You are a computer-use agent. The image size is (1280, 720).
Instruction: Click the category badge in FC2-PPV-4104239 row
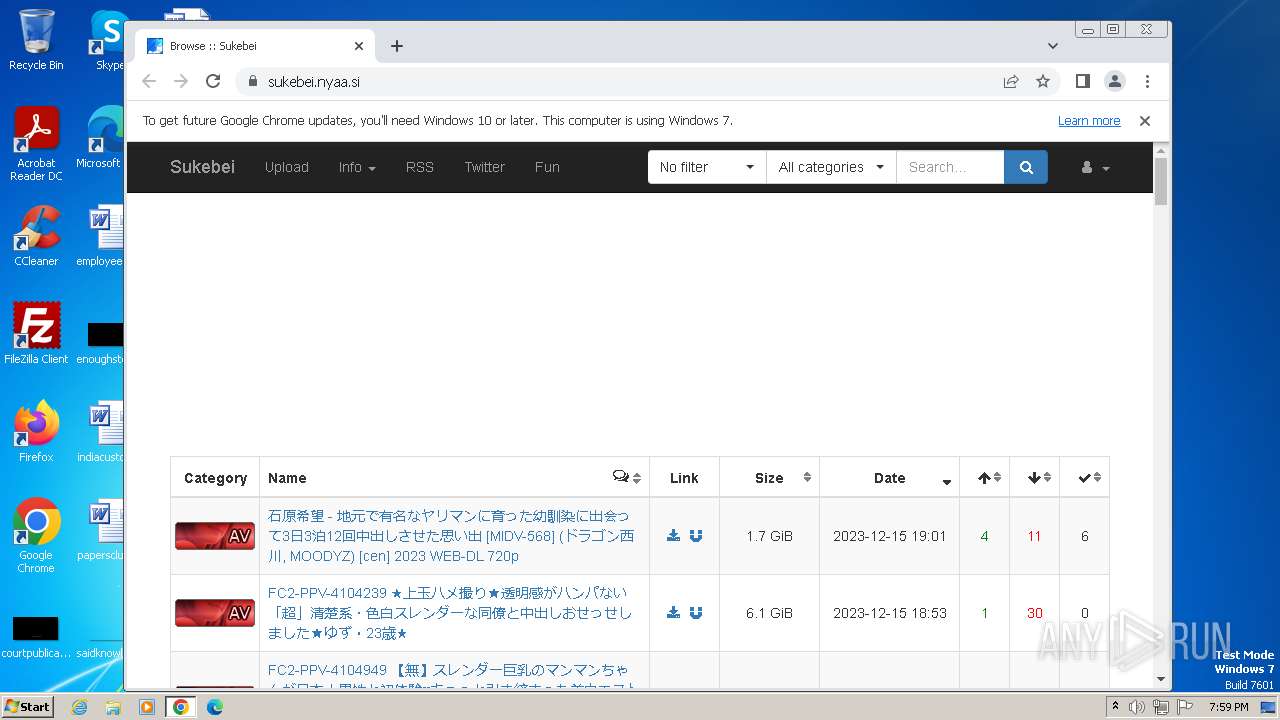215,613
